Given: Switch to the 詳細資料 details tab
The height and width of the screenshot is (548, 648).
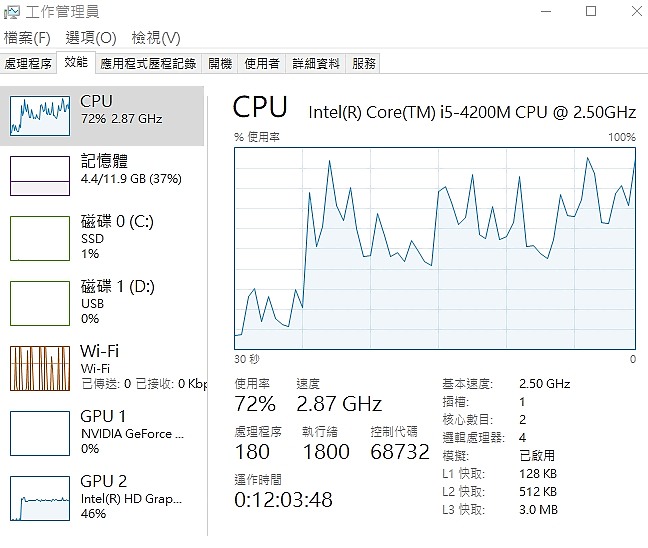Looking at the screenshot, I should coord(315,63).
